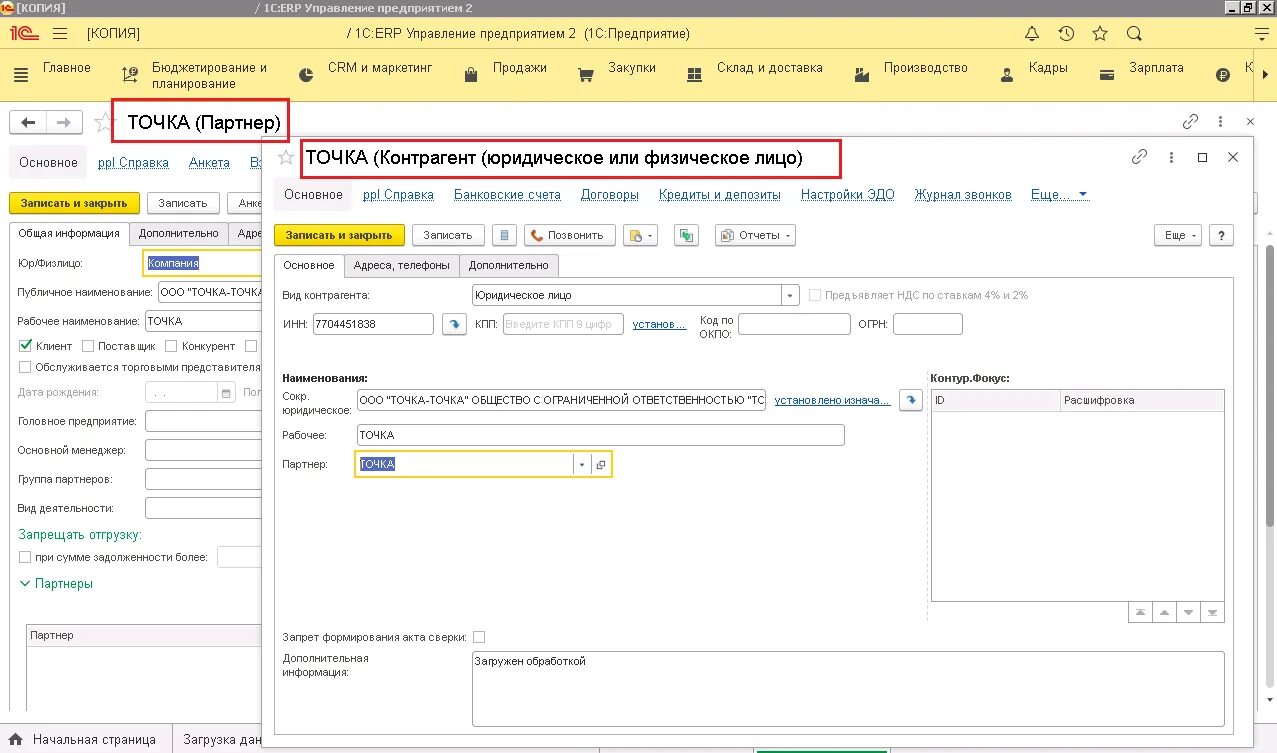This screenshot has height=753, width=1277.
Task: Toggle при сумме задолженности более checkbox
Action: 26,557
